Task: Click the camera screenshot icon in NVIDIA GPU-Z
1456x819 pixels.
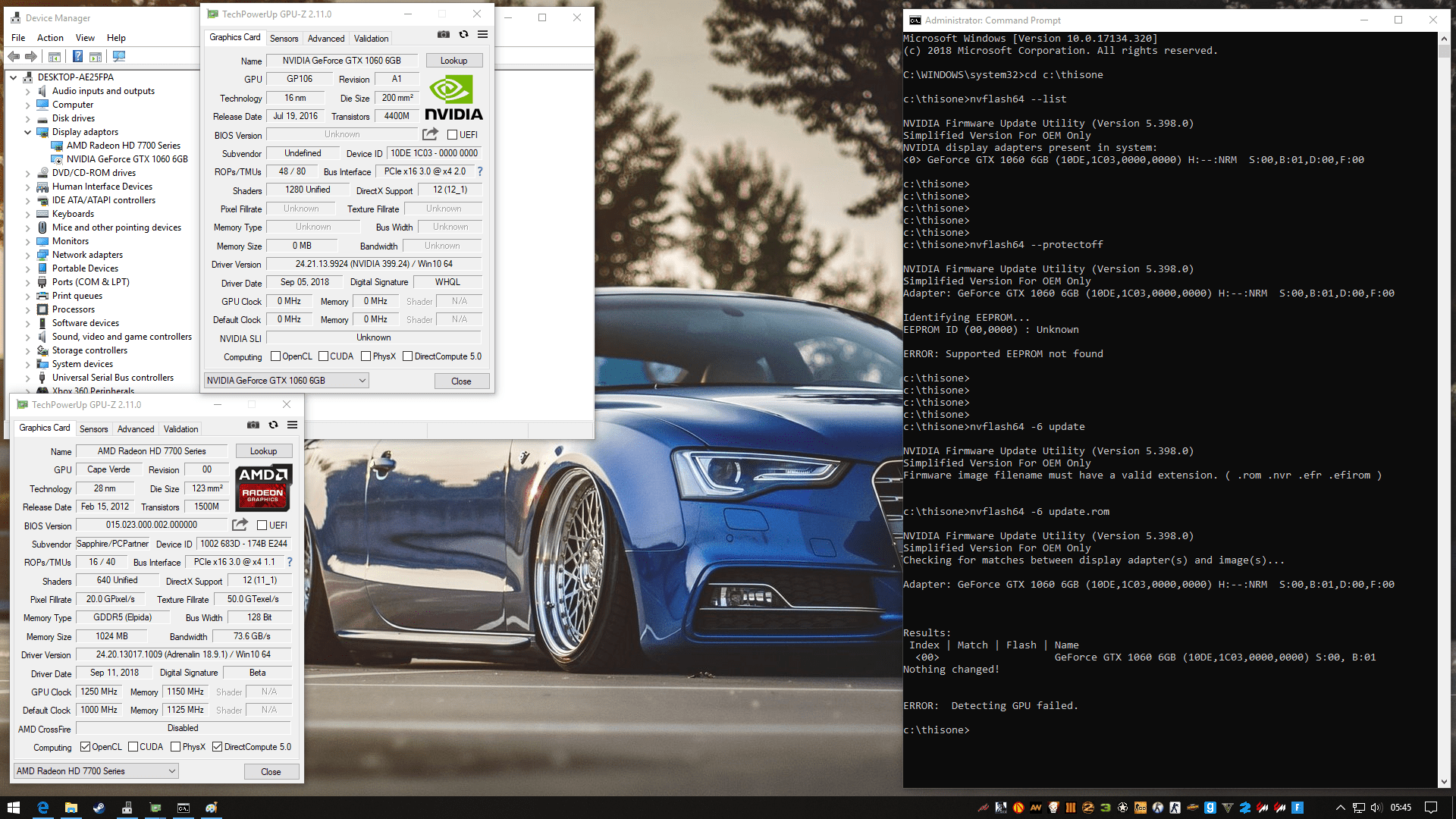Action: click(444, 34)
